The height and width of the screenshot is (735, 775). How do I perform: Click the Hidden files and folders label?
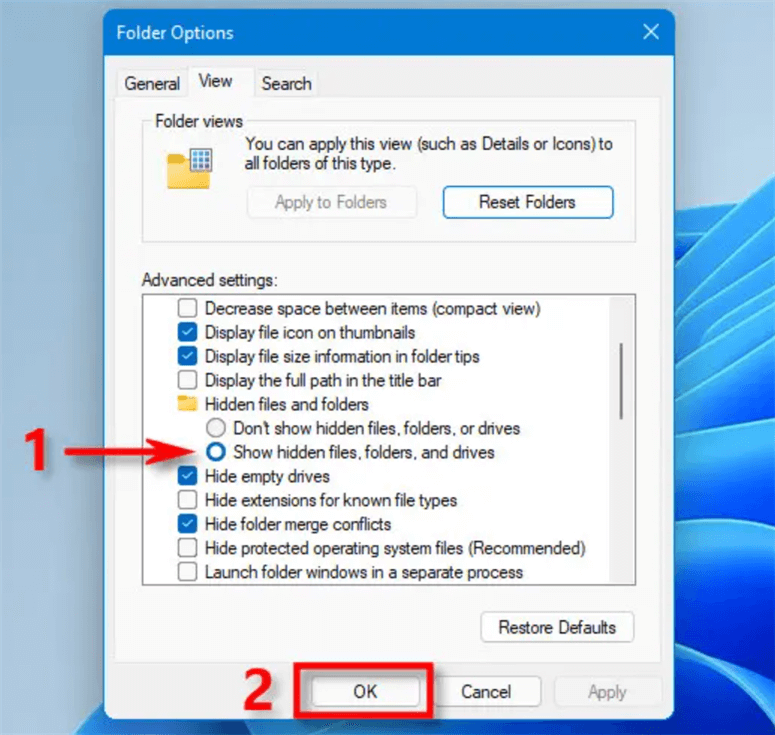click(287, 404)
